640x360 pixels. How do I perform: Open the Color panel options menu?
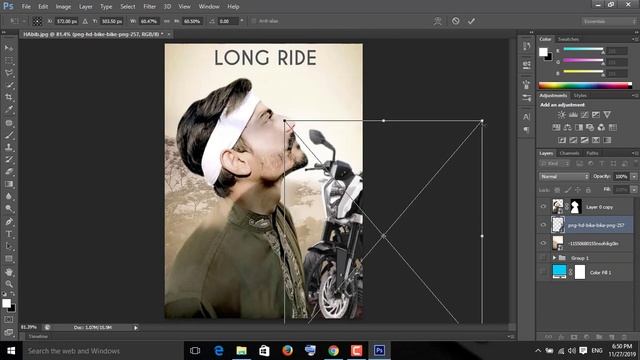[635, 39]
